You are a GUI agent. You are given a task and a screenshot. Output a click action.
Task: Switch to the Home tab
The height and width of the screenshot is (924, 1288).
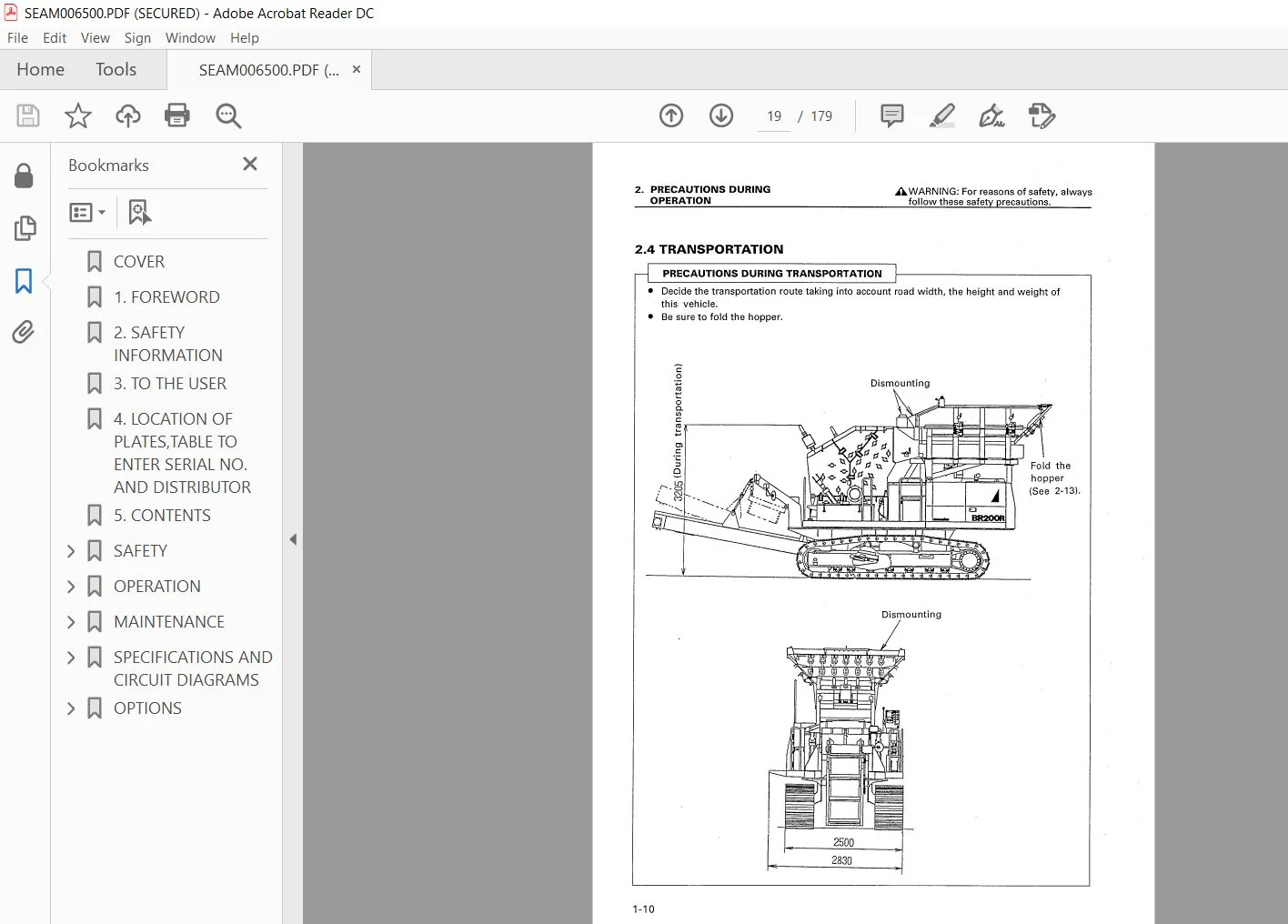pos(40,69)
